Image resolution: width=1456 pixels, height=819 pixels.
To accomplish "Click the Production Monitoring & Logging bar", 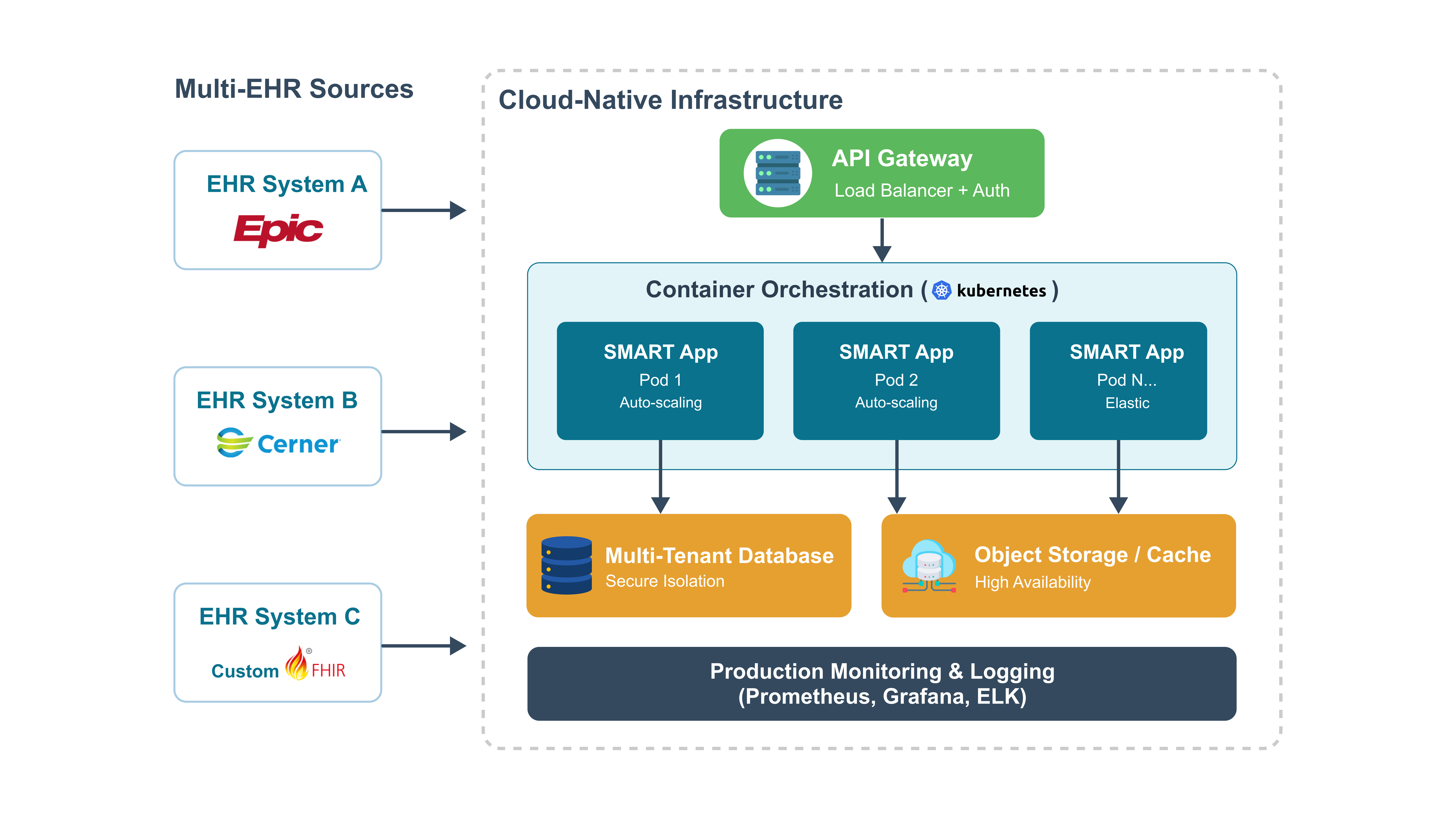I will [x=882, y=683].
